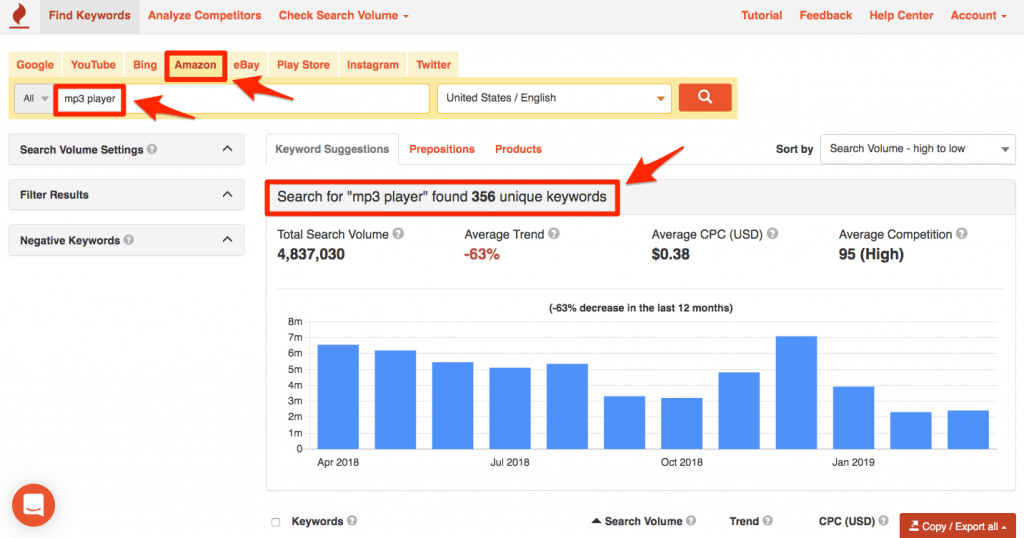Viewport: 1024px width, 538px height.
Task: Open the Keyword Suggestions tab
Action: coord(332,149)
